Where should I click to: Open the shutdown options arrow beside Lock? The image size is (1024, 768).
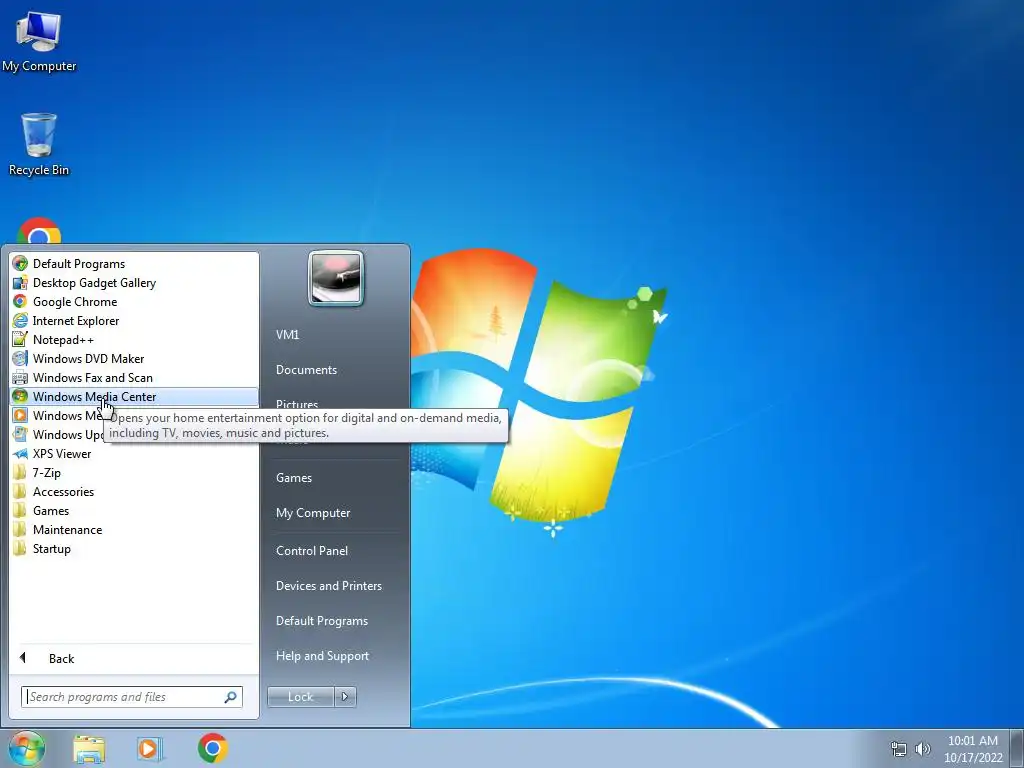tap(345, 697)
